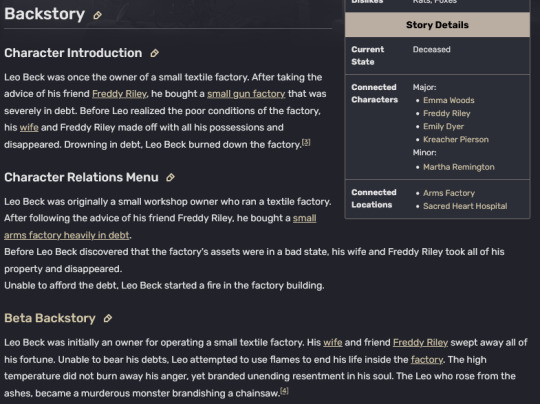Open Freddy Riley in Connected Characters list

click(x=447, y=113)
